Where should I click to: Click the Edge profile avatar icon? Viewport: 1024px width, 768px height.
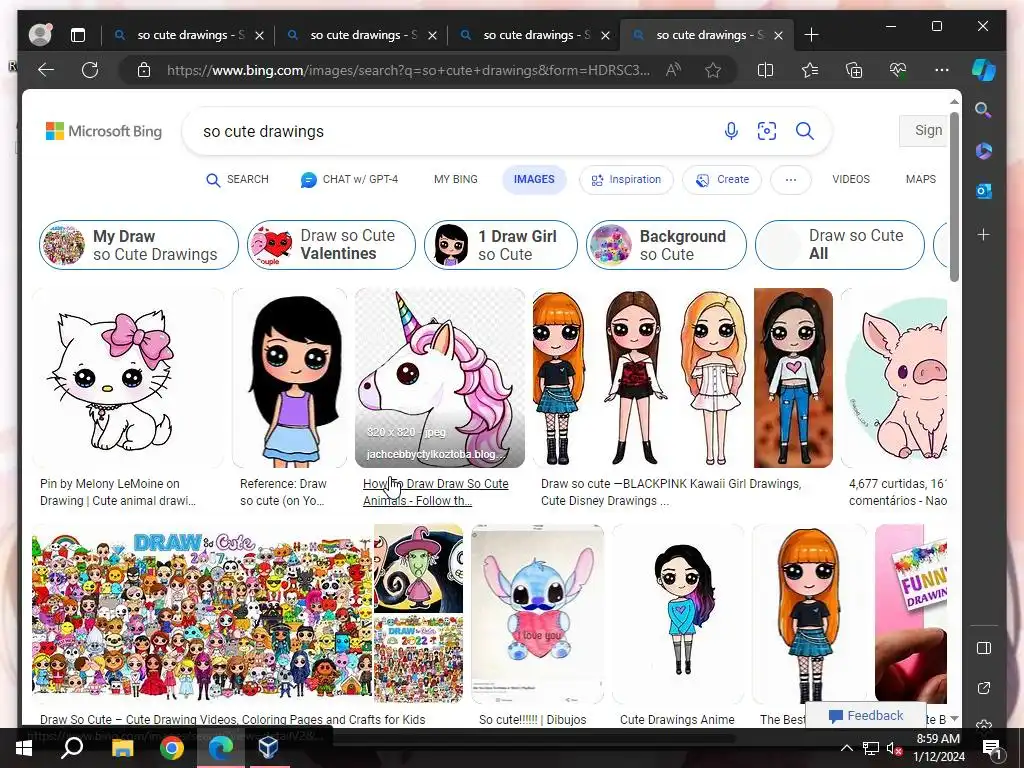coord(40,35)
